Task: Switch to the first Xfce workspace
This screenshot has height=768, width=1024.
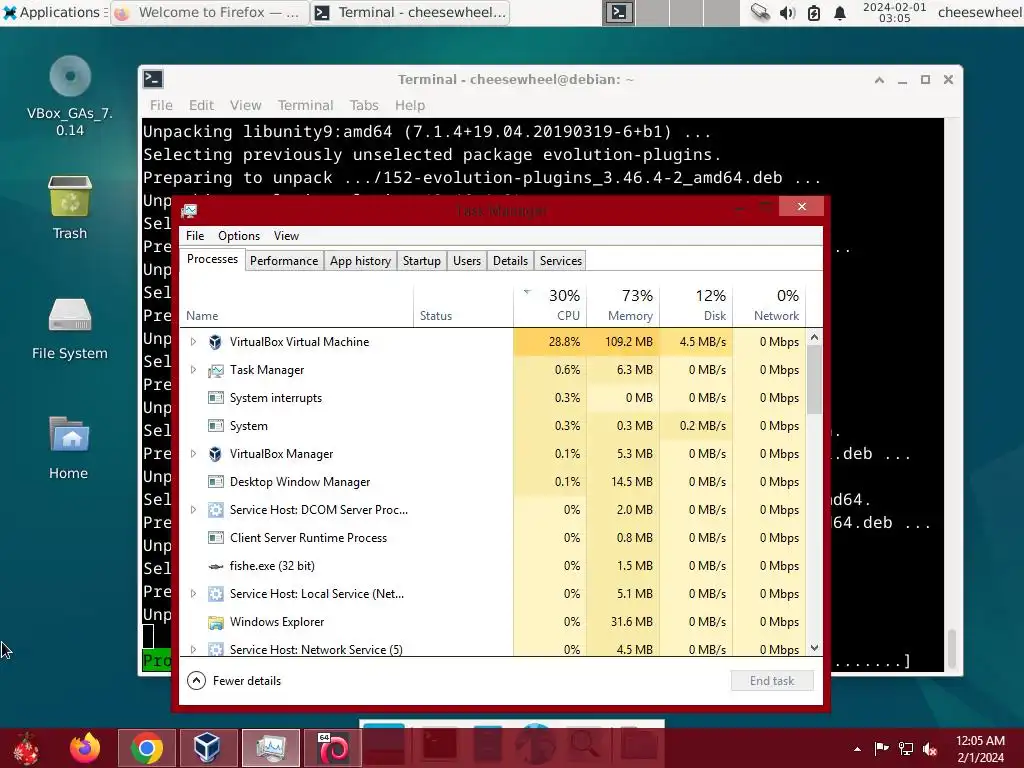Action: pos(618,12)
